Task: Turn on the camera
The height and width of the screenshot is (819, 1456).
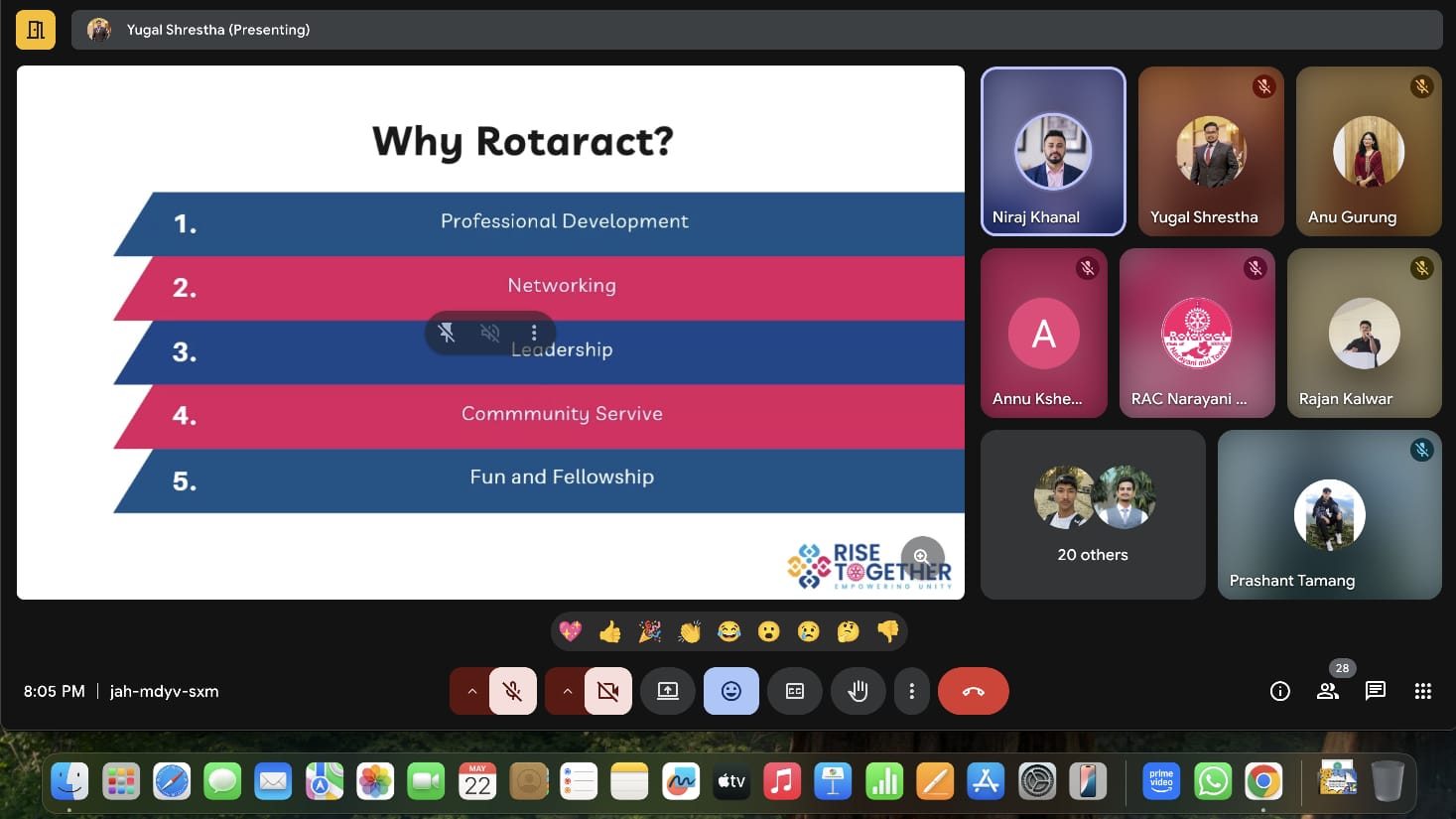Action: [608, 691]
